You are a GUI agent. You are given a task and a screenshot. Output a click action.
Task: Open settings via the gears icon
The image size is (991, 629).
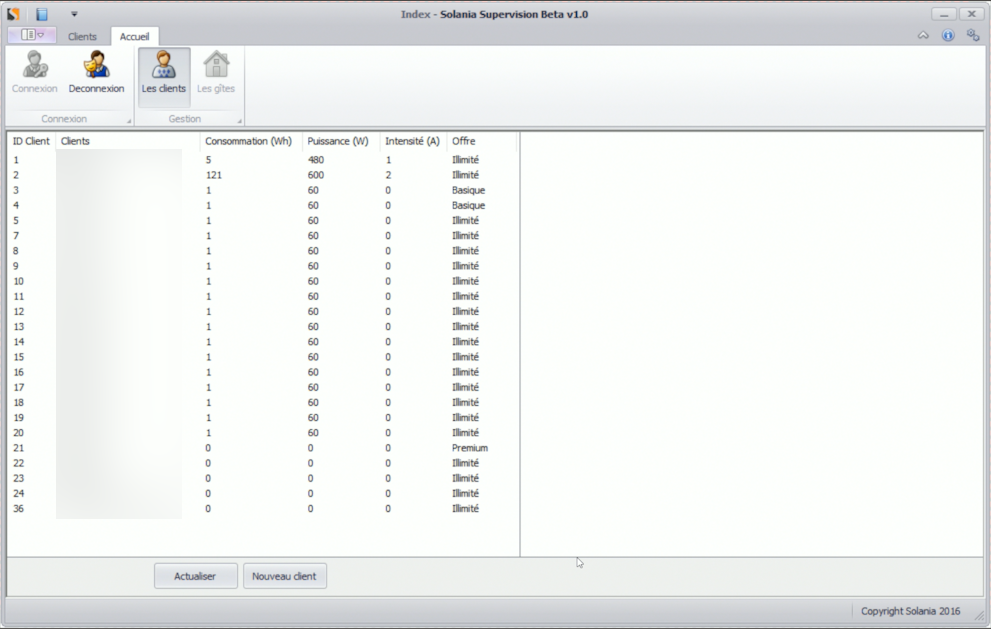pos(972,36)
